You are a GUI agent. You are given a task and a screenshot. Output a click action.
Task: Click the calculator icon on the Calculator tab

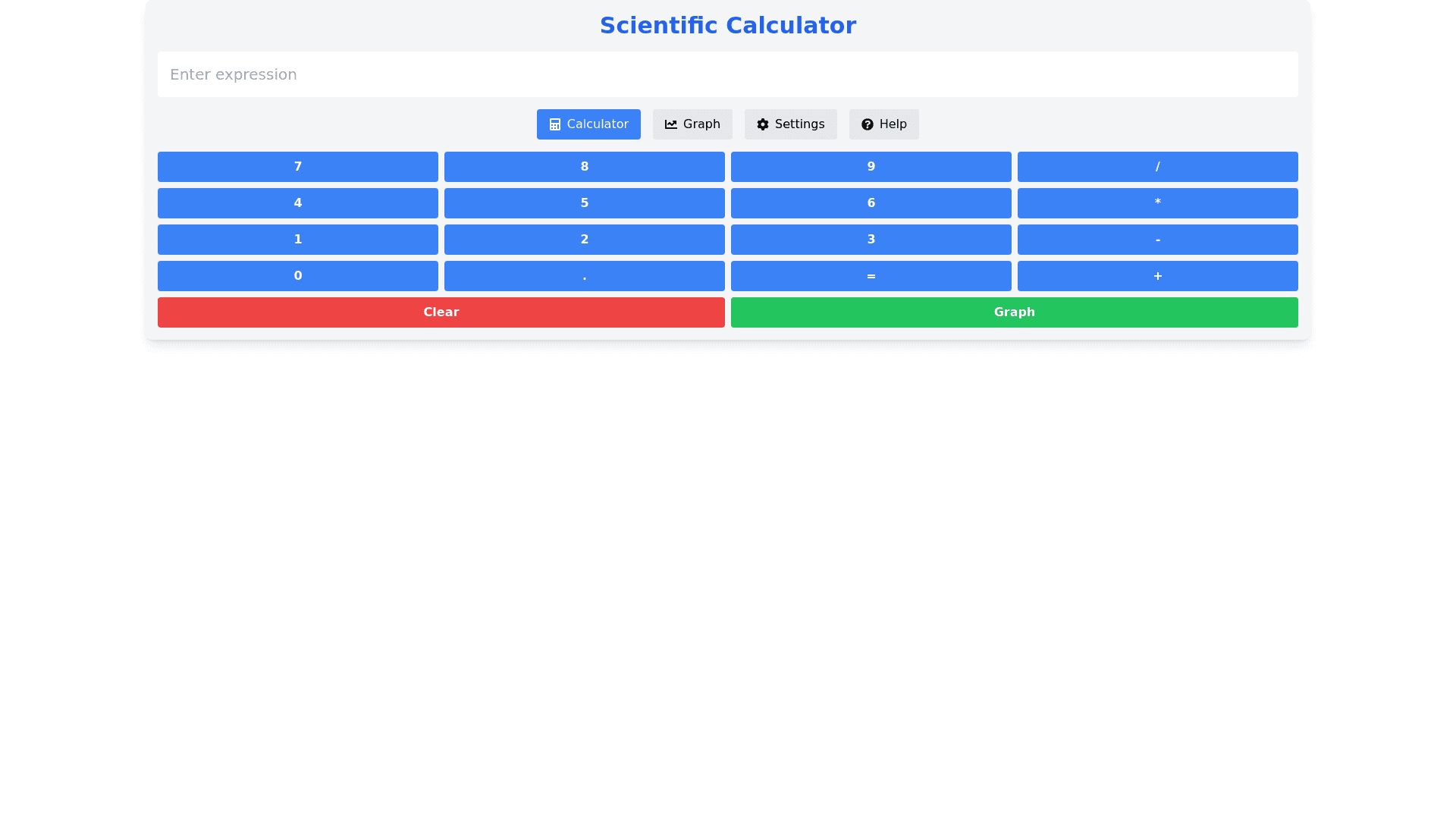[554, 124]
